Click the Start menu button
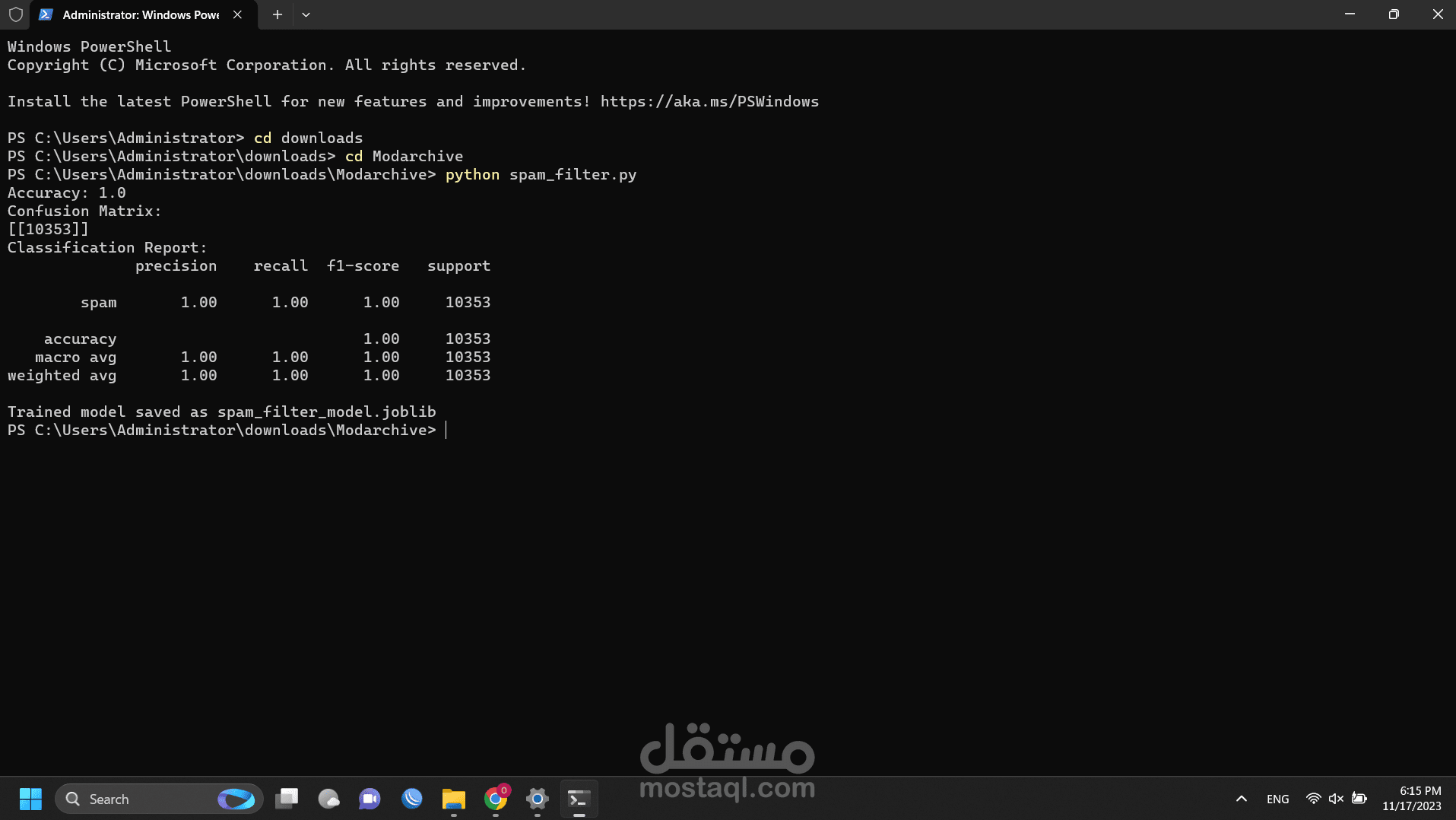 [30, 799]
